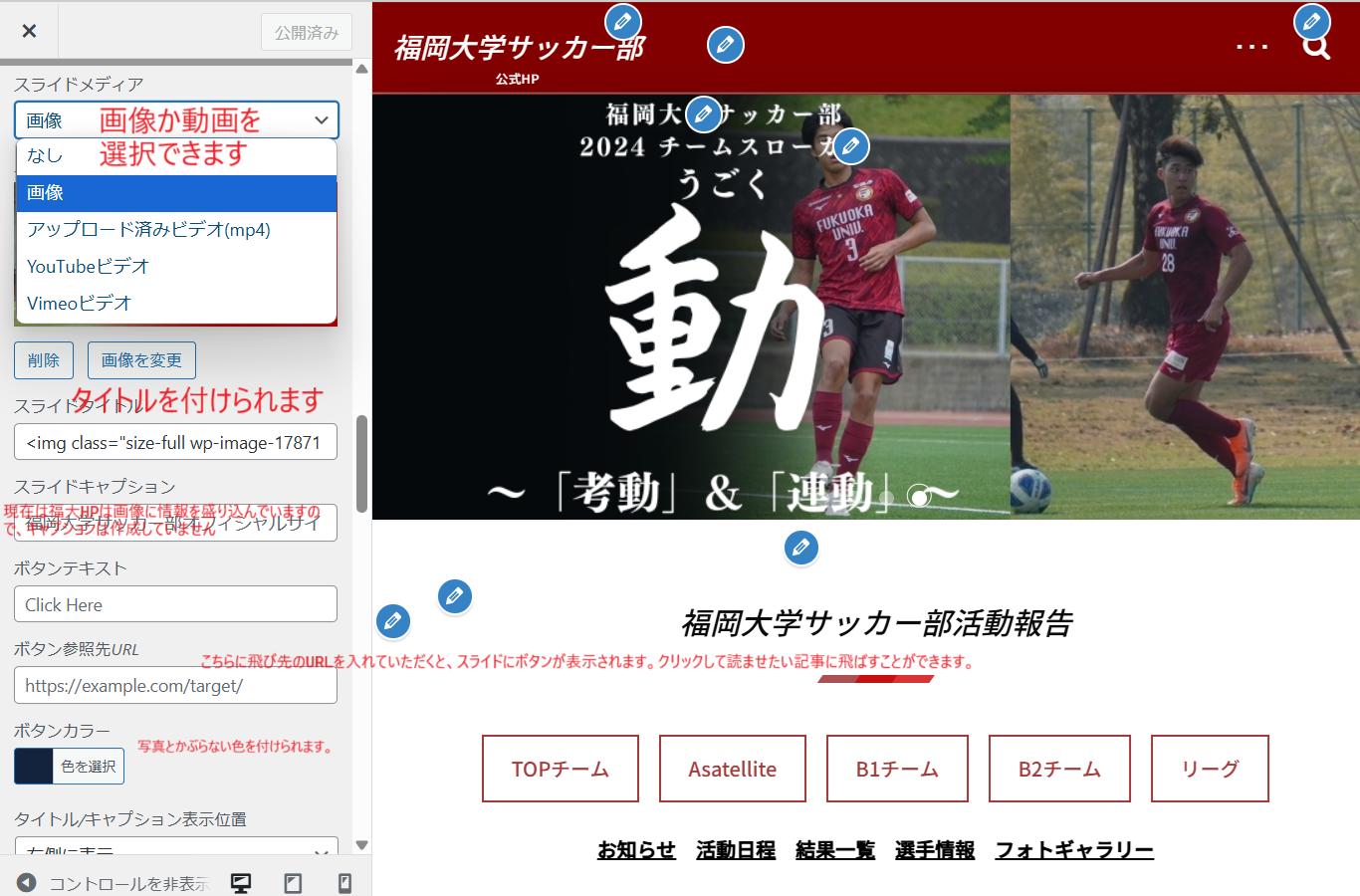Image resolution: width=1360 pixels, height=896 pixels.
Task: Focus the ボタンテキスト Click Here field
Action: pos(175,604)
